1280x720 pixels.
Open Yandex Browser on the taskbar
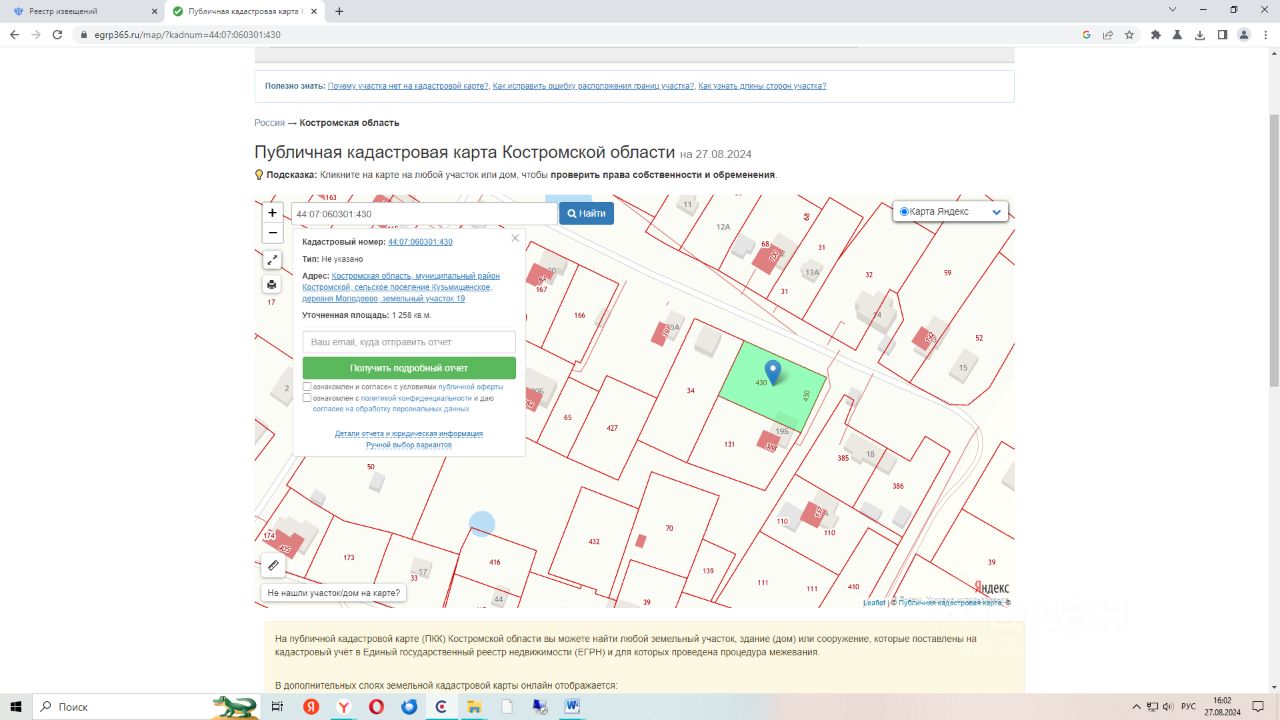coord(343,706)
